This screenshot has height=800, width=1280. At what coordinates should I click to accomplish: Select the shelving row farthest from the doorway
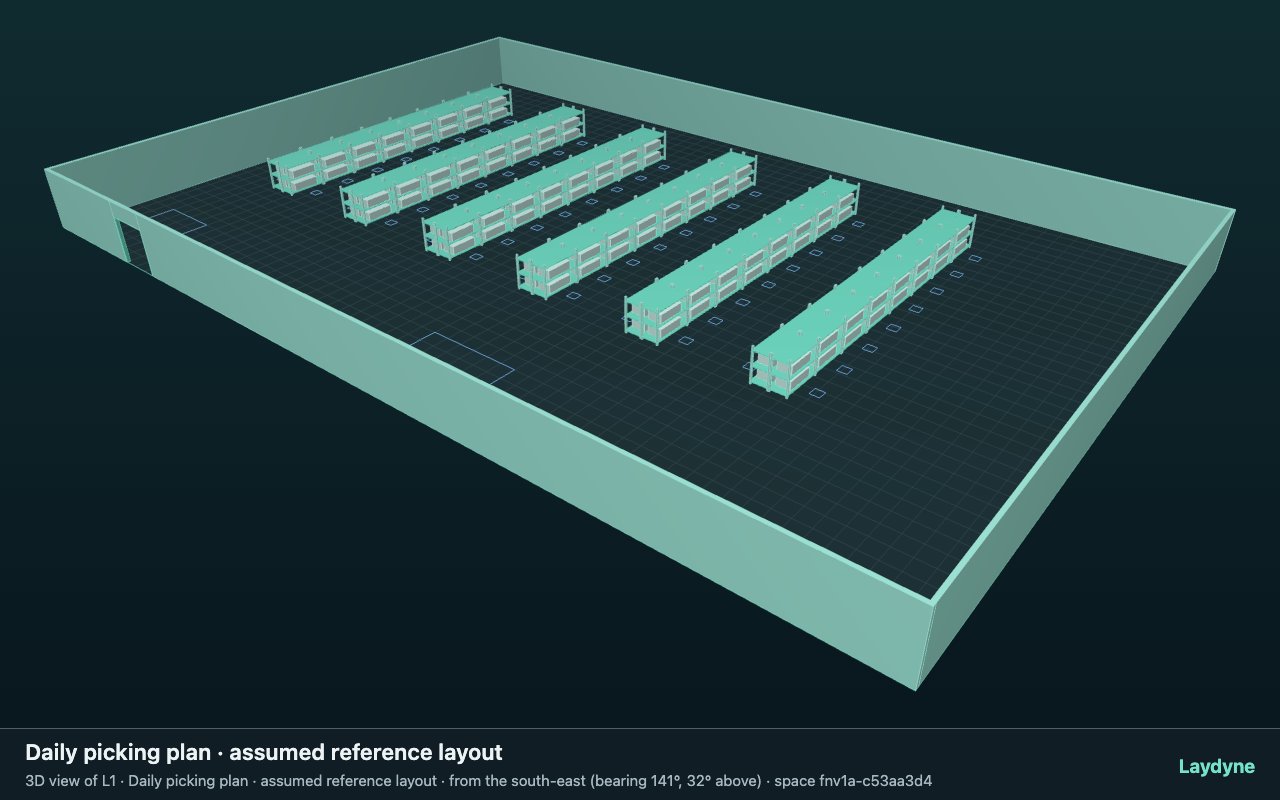pyautogui.click(x=863, y=303)
